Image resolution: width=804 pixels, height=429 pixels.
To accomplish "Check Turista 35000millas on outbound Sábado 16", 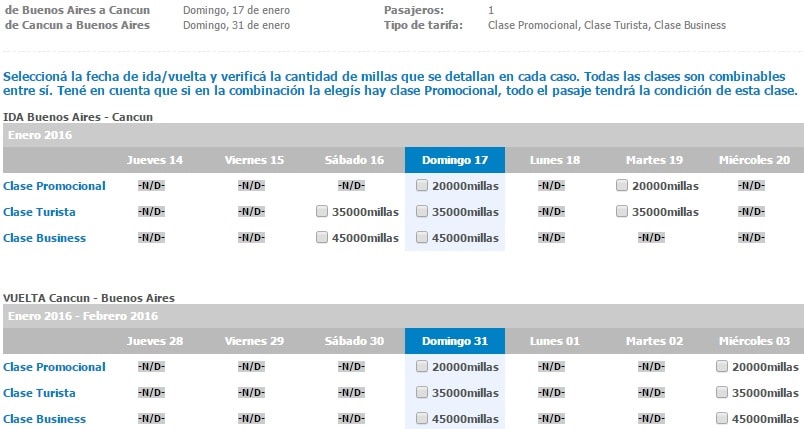I will pyautogui.click(x=321, y=211).
